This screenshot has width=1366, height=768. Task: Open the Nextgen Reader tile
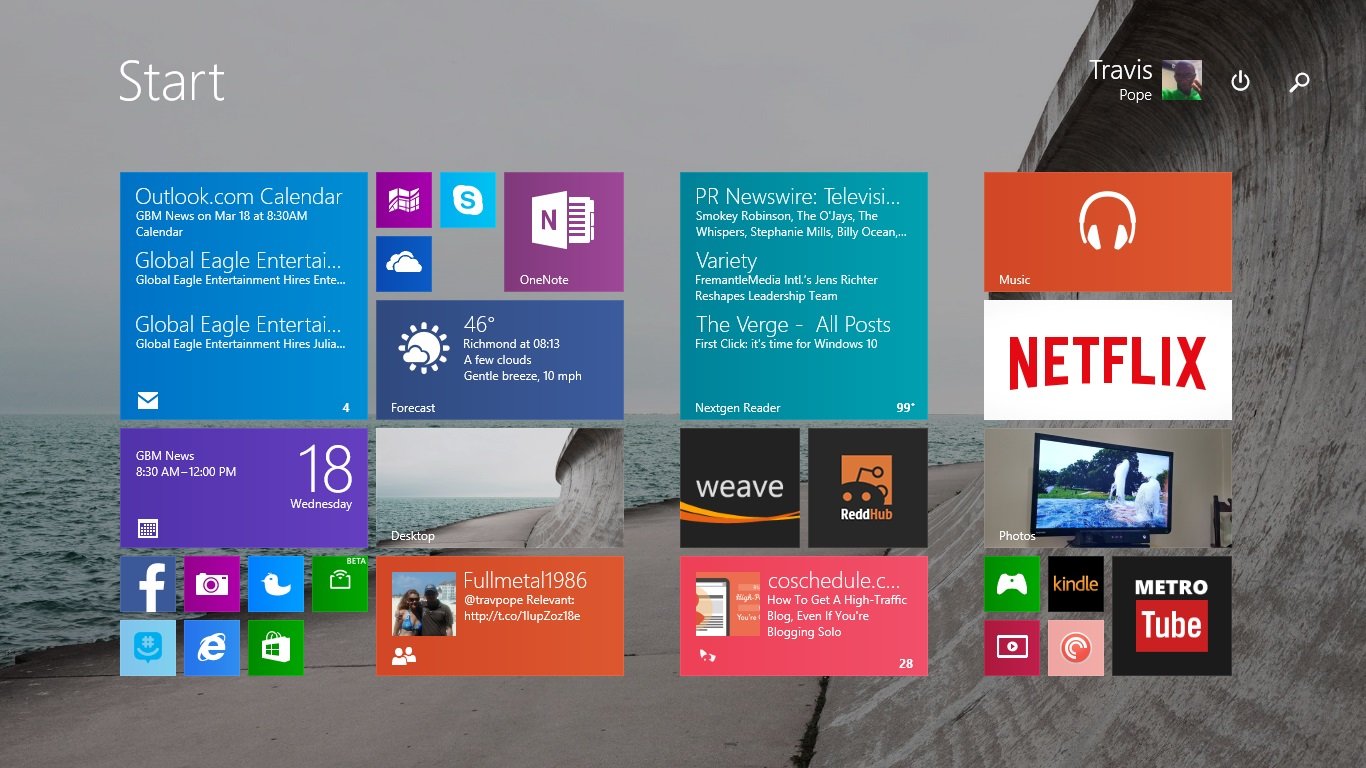tap(804, 296)
